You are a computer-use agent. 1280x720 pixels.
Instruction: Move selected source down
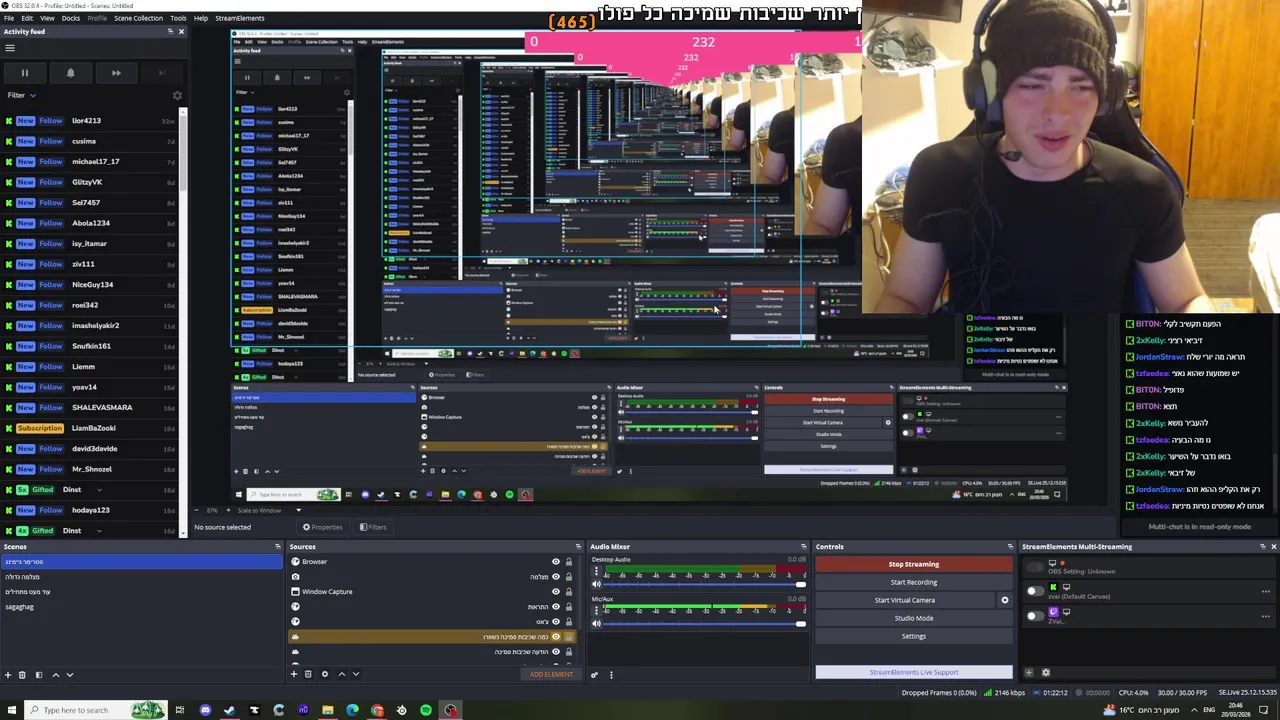point(355,674)
